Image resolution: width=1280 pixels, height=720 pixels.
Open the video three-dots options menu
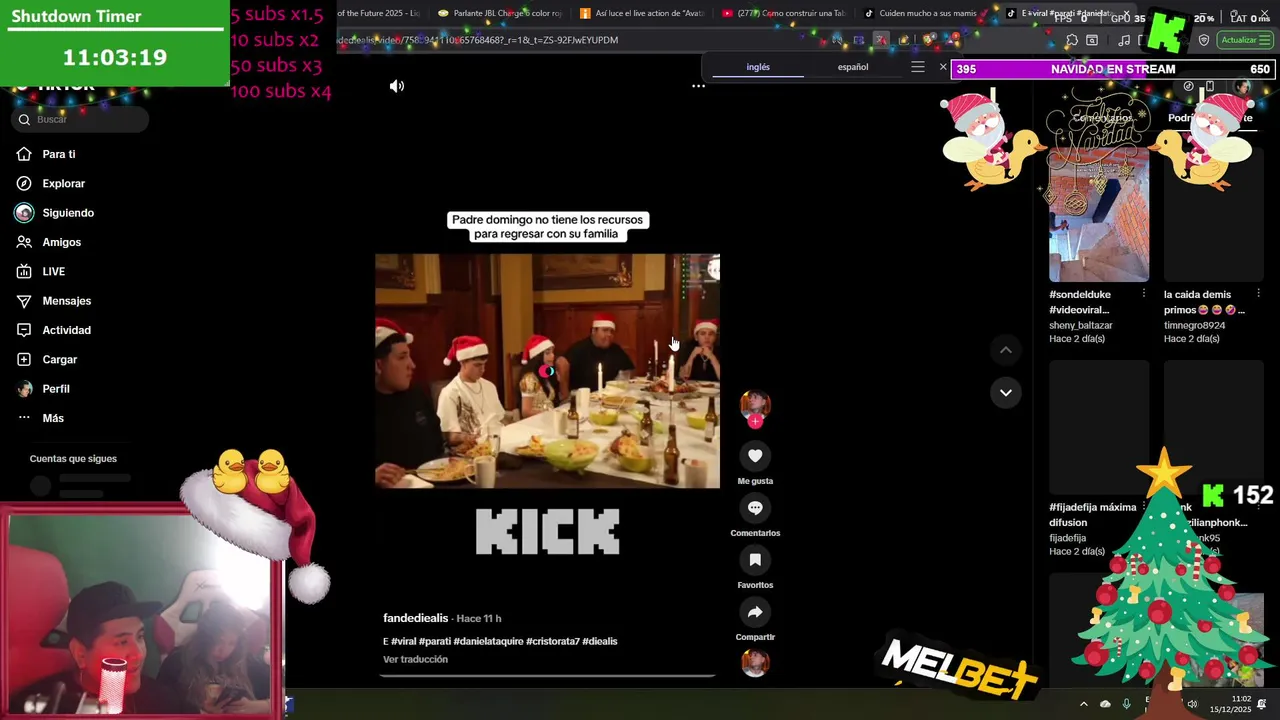(x=698, y=86)
